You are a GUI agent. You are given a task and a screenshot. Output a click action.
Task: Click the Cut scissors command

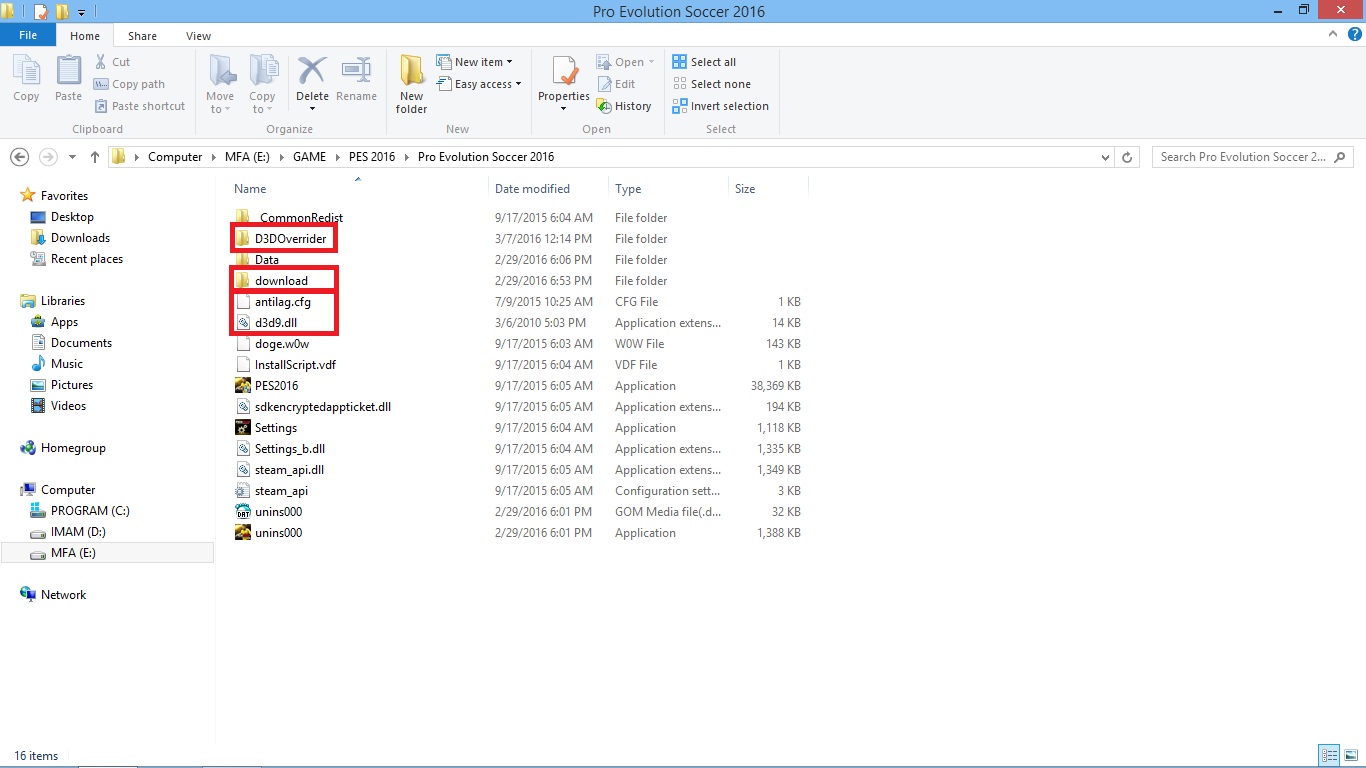coord(112,62)
